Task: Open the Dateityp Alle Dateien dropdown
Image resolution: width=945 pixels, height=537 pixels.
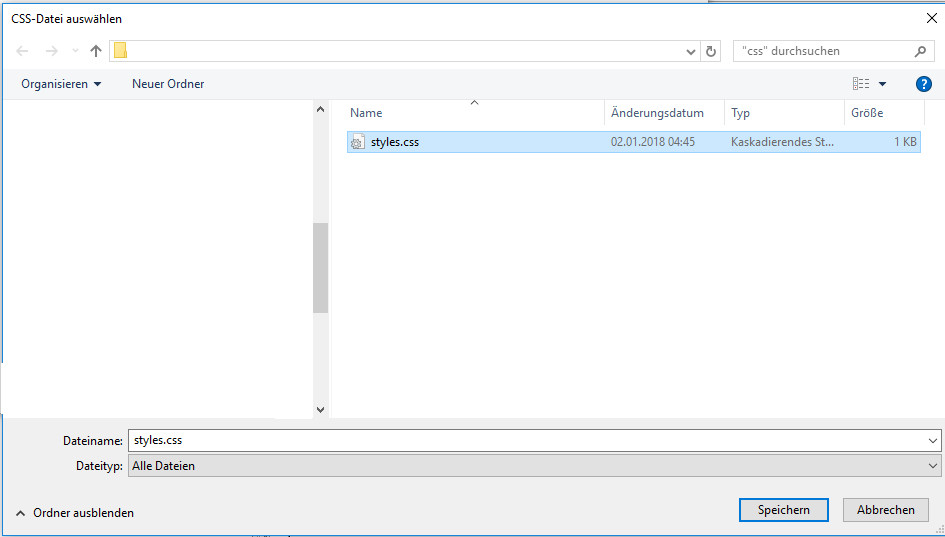Action: (534, 466)
